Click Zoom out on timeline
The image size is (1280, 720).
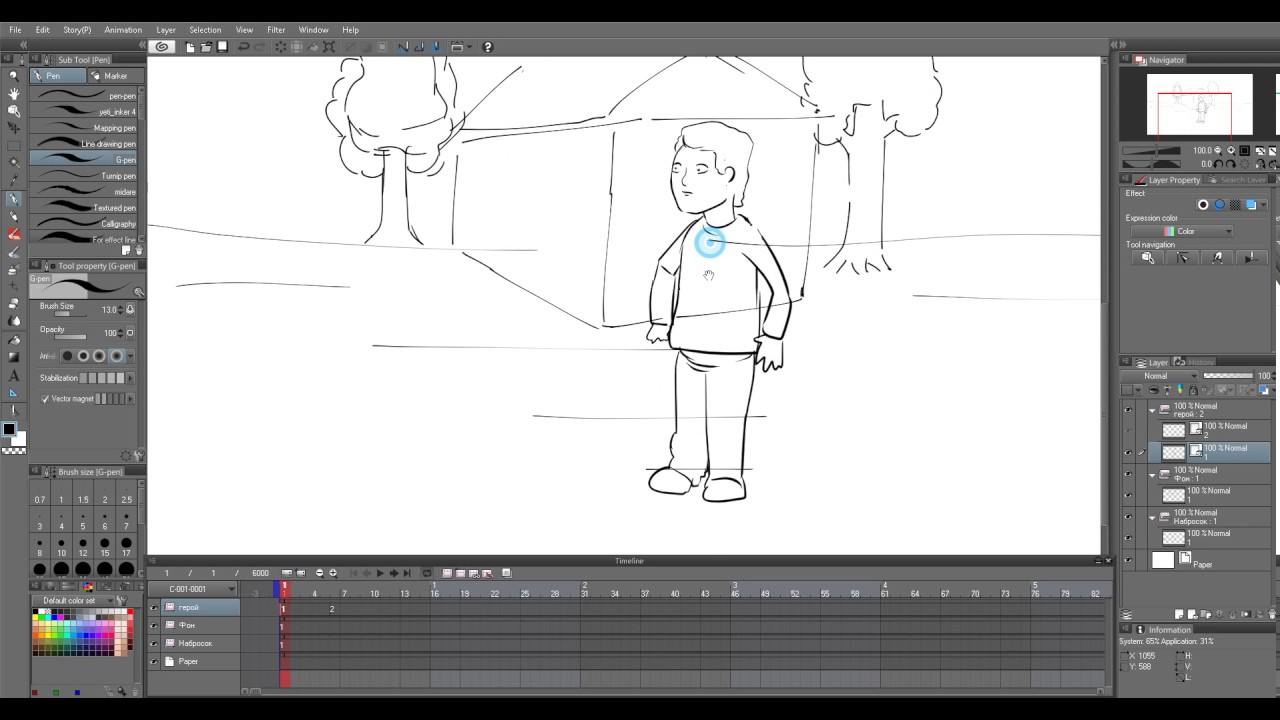[x=319, y=573]
